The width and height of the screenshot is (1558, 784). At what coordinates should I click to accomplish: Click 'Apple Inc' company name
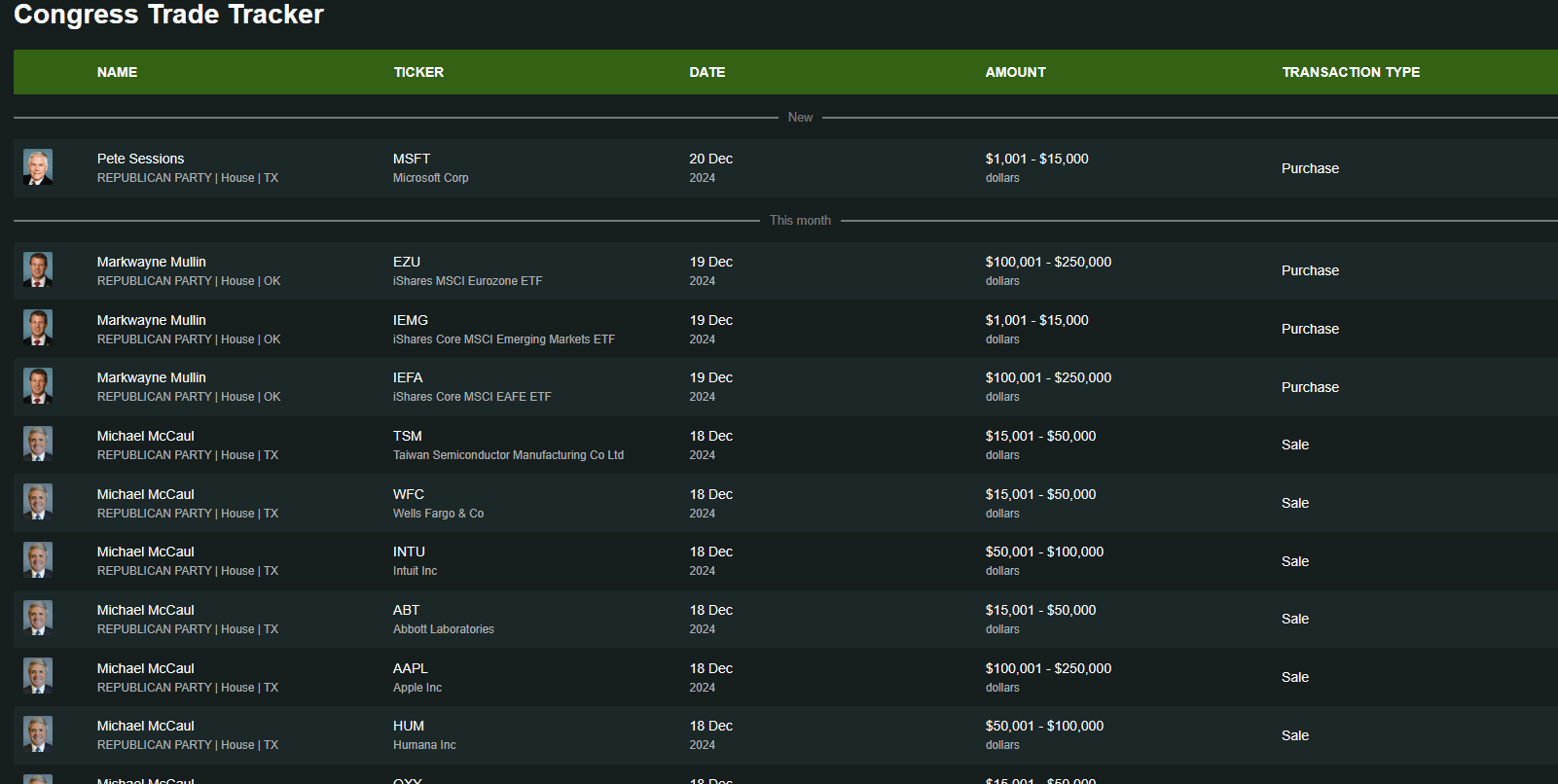click(x=417, y=688)
